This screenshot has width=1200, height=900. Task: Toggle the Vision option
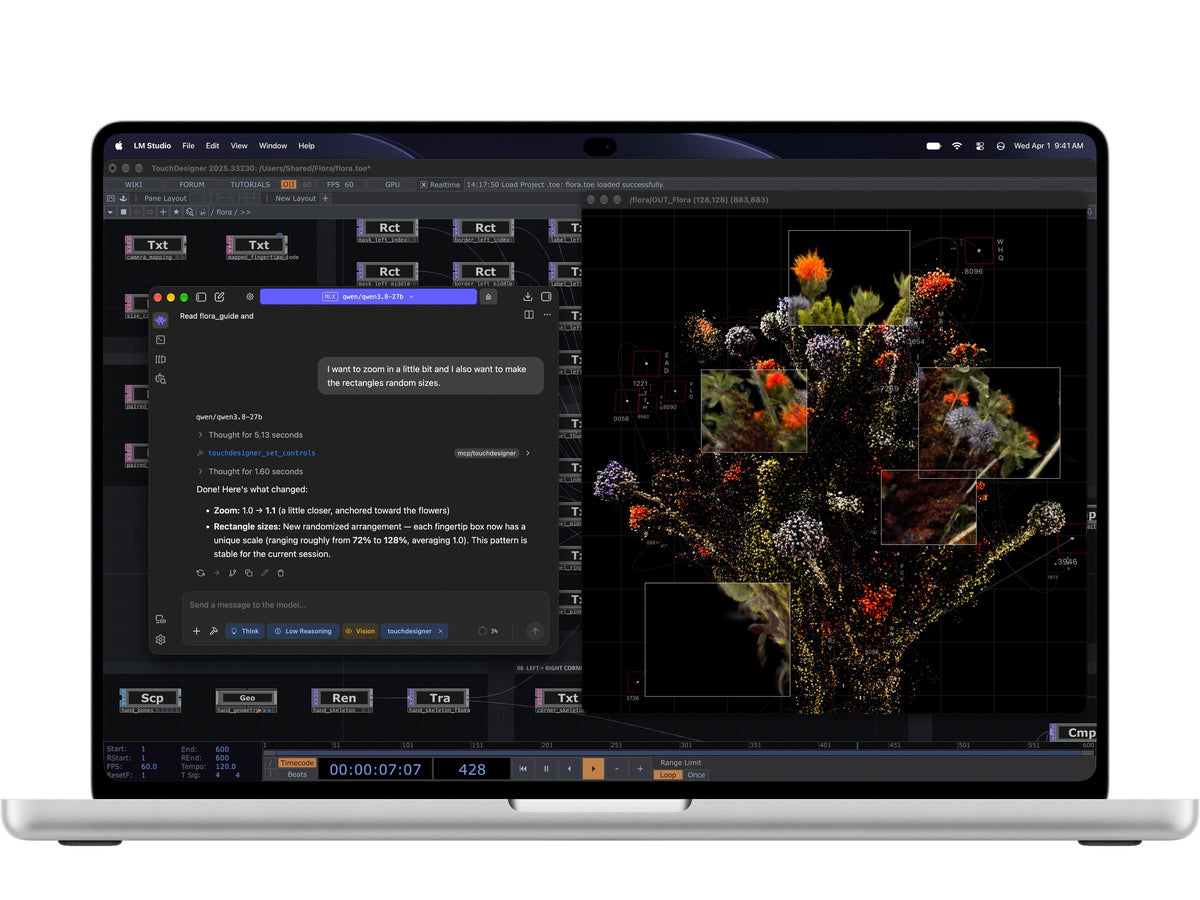(x=360, y=631)
